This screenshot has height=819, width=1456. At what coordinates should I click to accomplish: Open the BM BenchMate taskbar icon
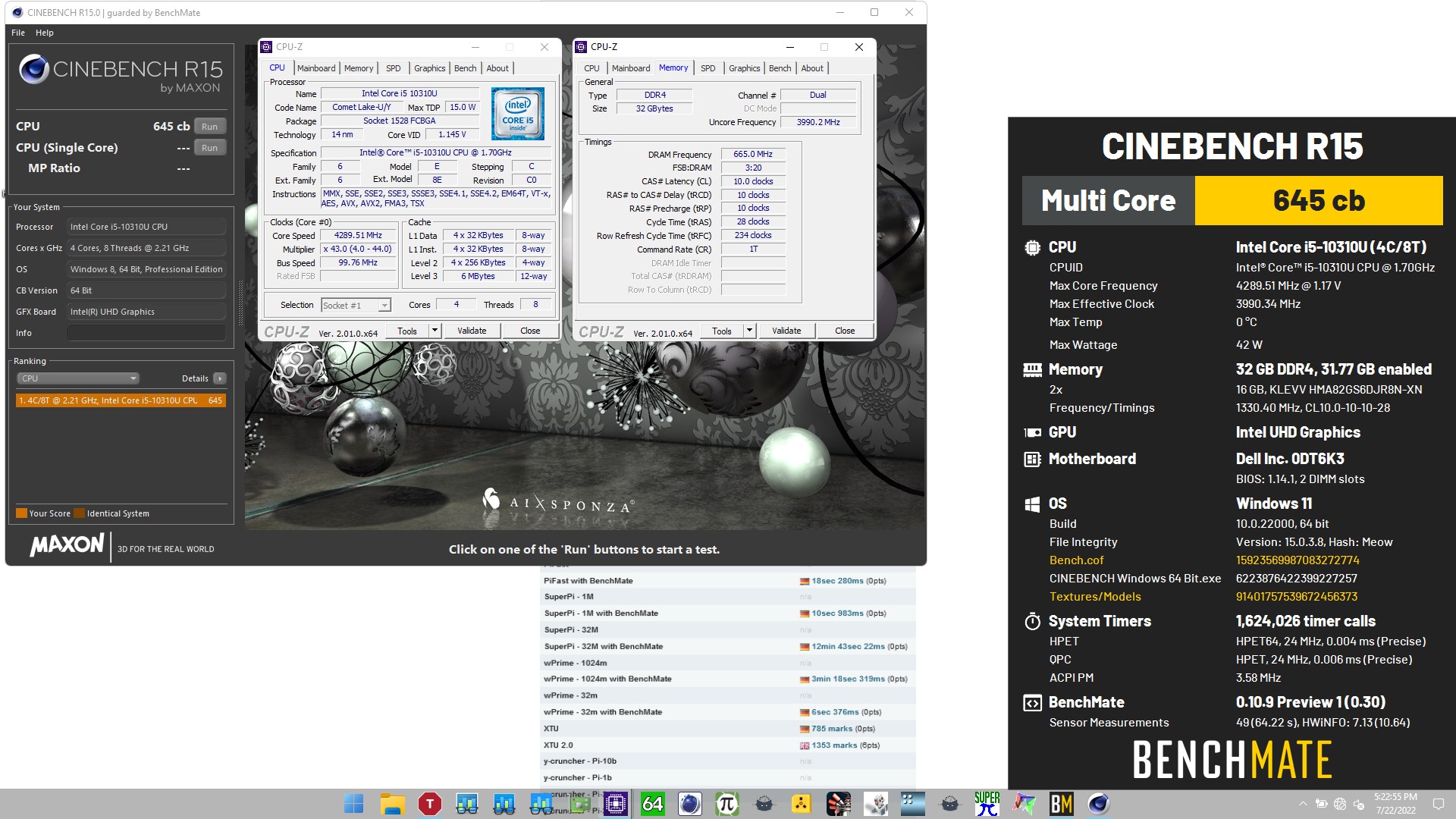tap(1061, 804)
